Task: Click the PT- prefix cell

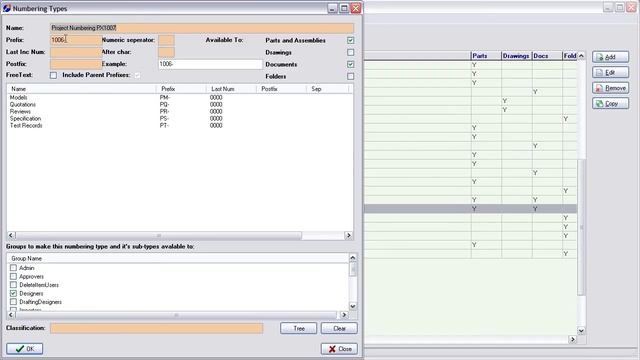Action: pyautogui.click(x=164, y=125)
